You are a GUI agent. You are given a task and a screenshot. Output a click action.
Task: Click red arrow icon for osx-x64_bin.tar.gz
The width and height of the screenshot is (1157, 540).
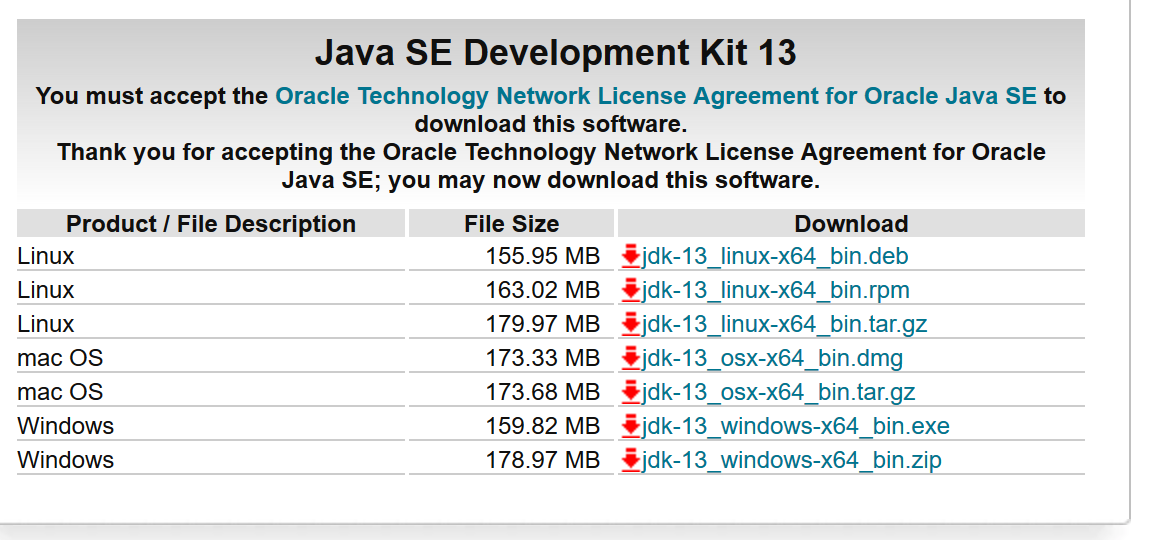click(x=630, y=393)
